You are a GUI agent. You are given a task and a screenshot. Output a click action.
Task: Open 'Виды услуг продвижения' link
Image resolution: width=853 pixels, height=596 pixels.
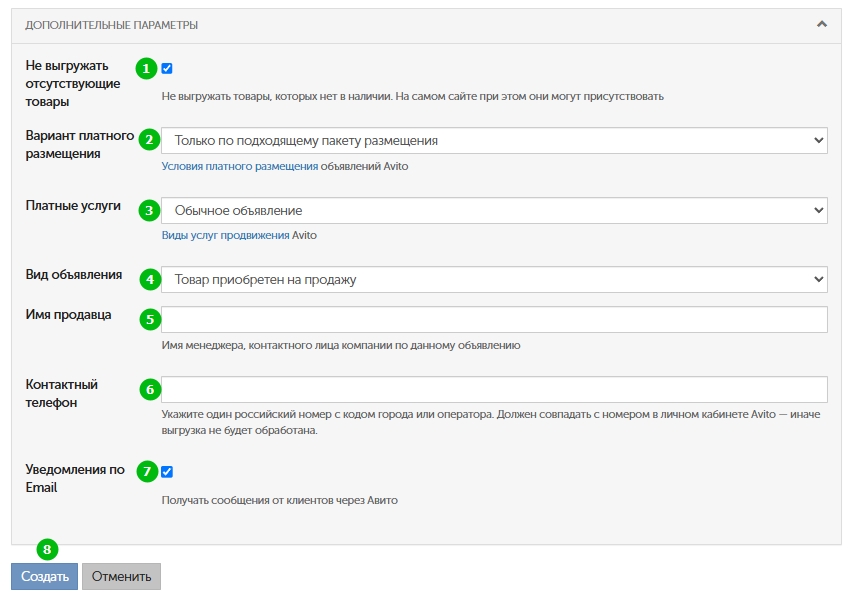pyautogui.click(x=225, y=235)
